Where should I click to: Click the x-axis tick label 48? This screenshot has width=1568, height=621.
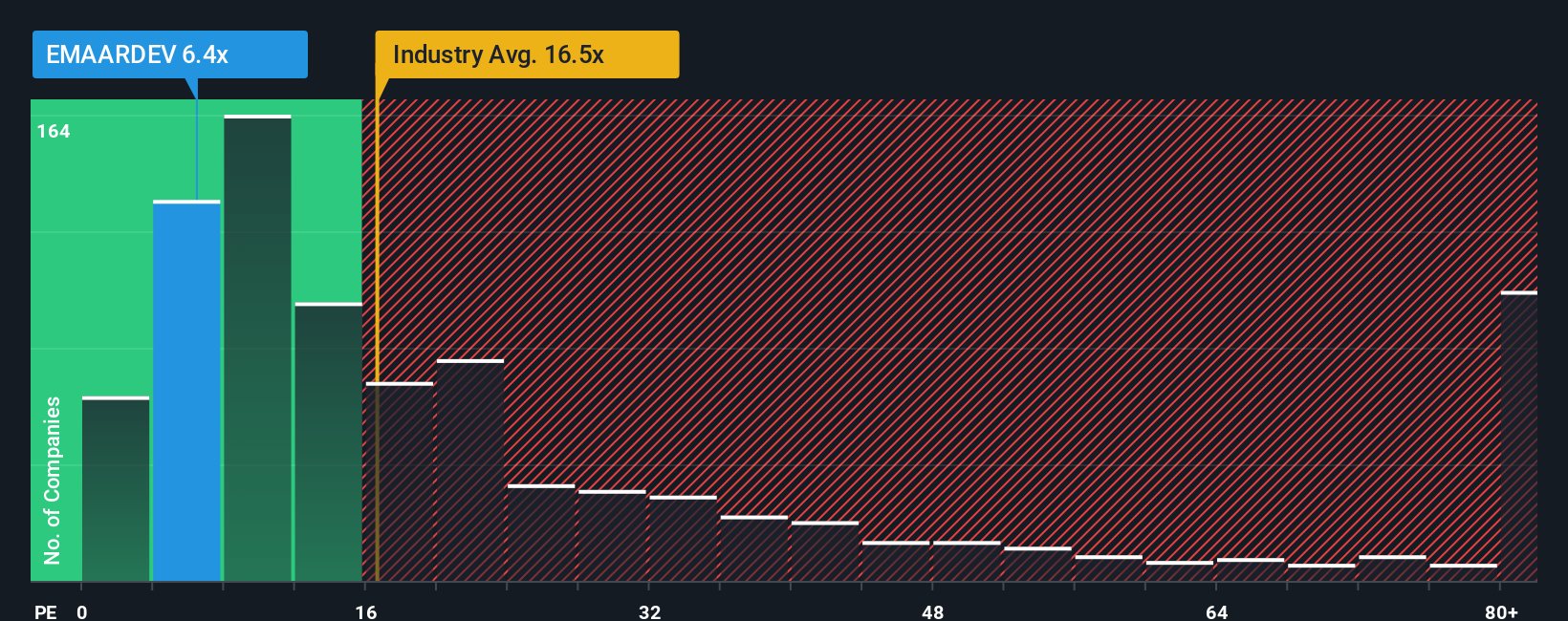click(933, 611)
